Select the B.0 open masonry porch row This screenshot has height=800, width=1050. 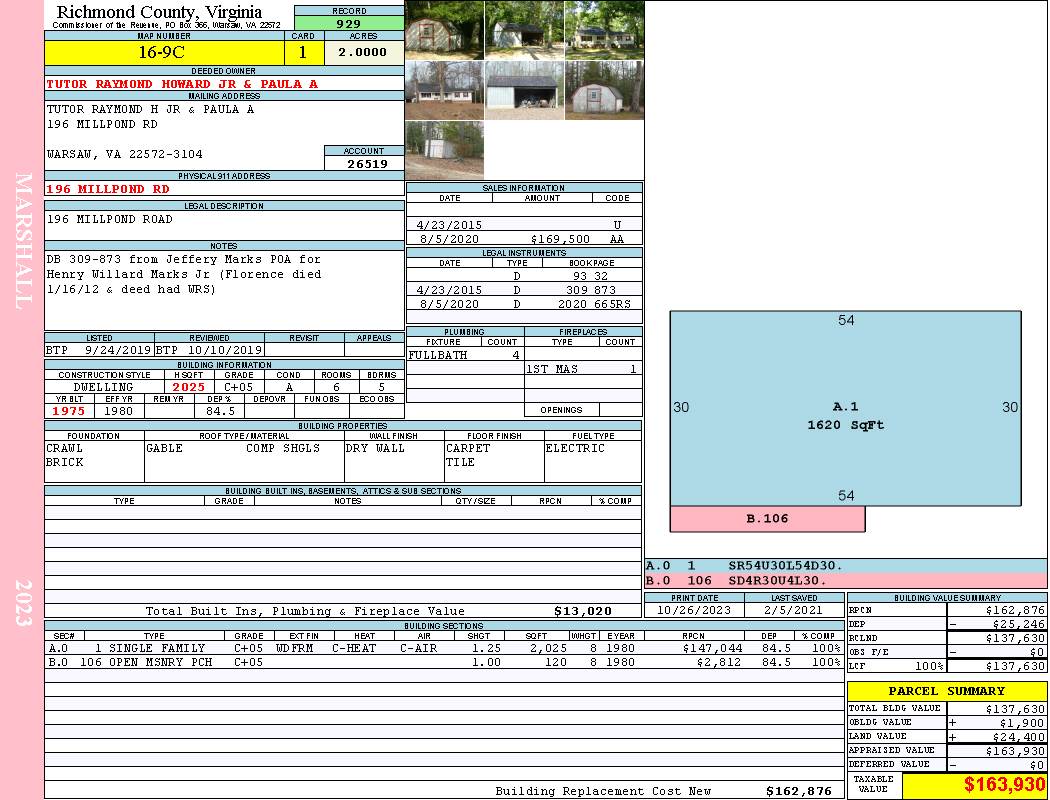tap(442, 662)
